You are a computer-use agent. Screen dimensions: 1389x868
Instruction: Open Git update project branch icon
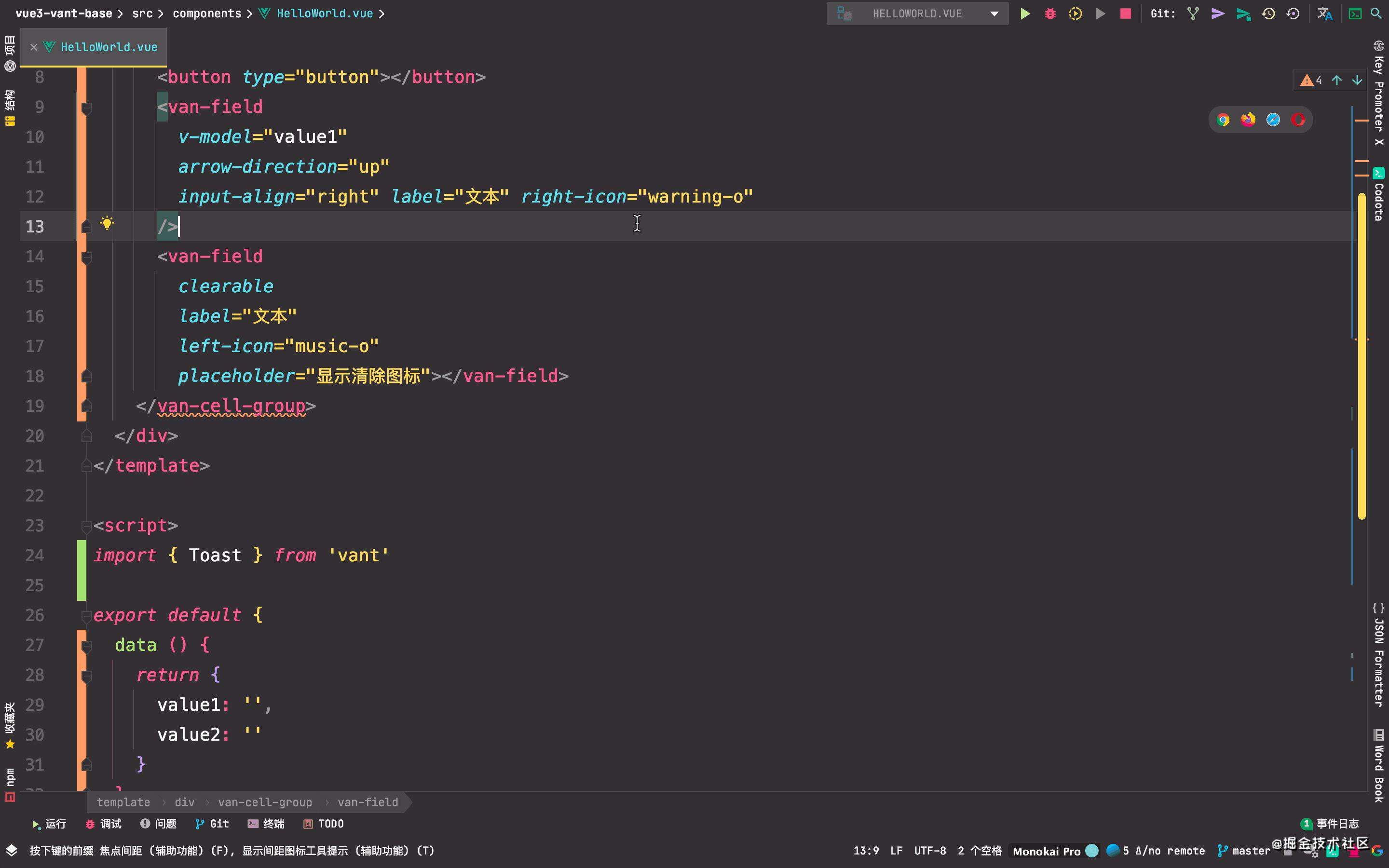coord(1193,13)
